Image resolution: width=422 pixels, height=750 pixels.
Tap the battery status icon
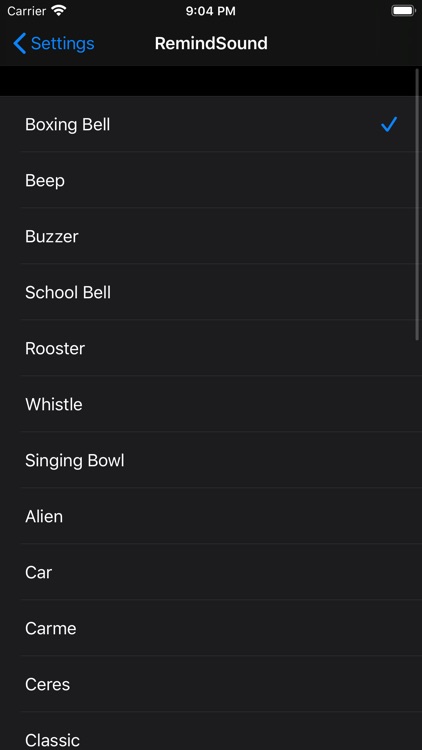(x=403, y=11)
